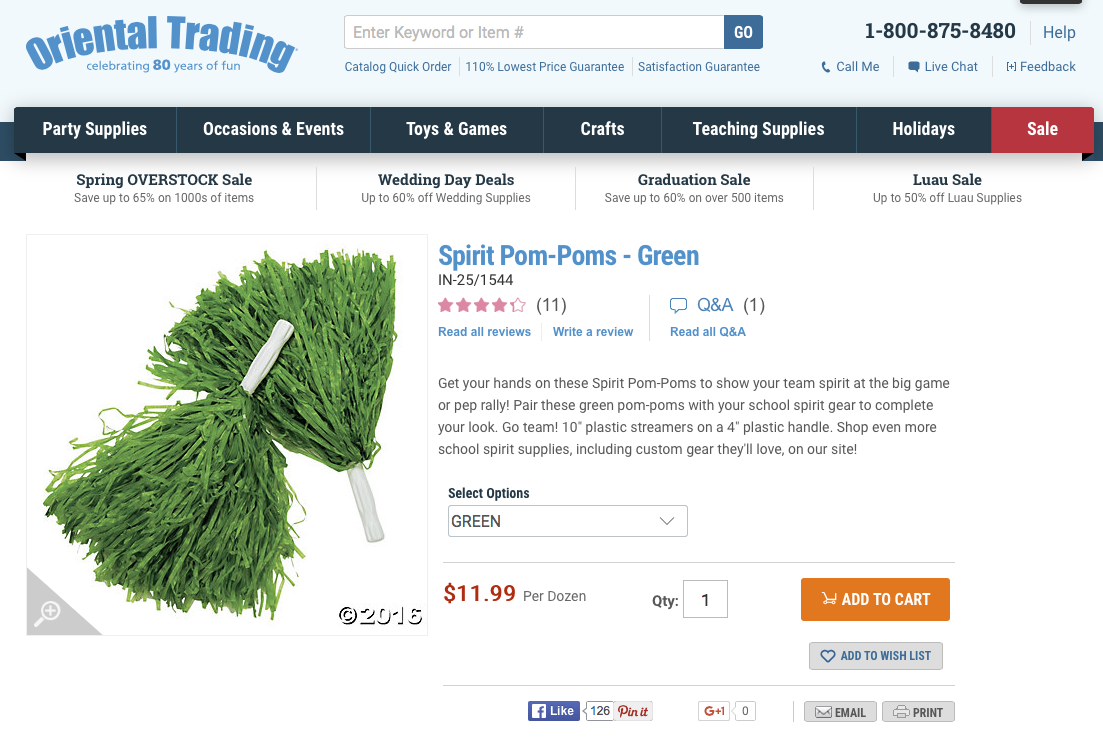This screenshot has height=737, width=1103.
Task: Open the Party Supplies menu
Action: tap(95, 129)
